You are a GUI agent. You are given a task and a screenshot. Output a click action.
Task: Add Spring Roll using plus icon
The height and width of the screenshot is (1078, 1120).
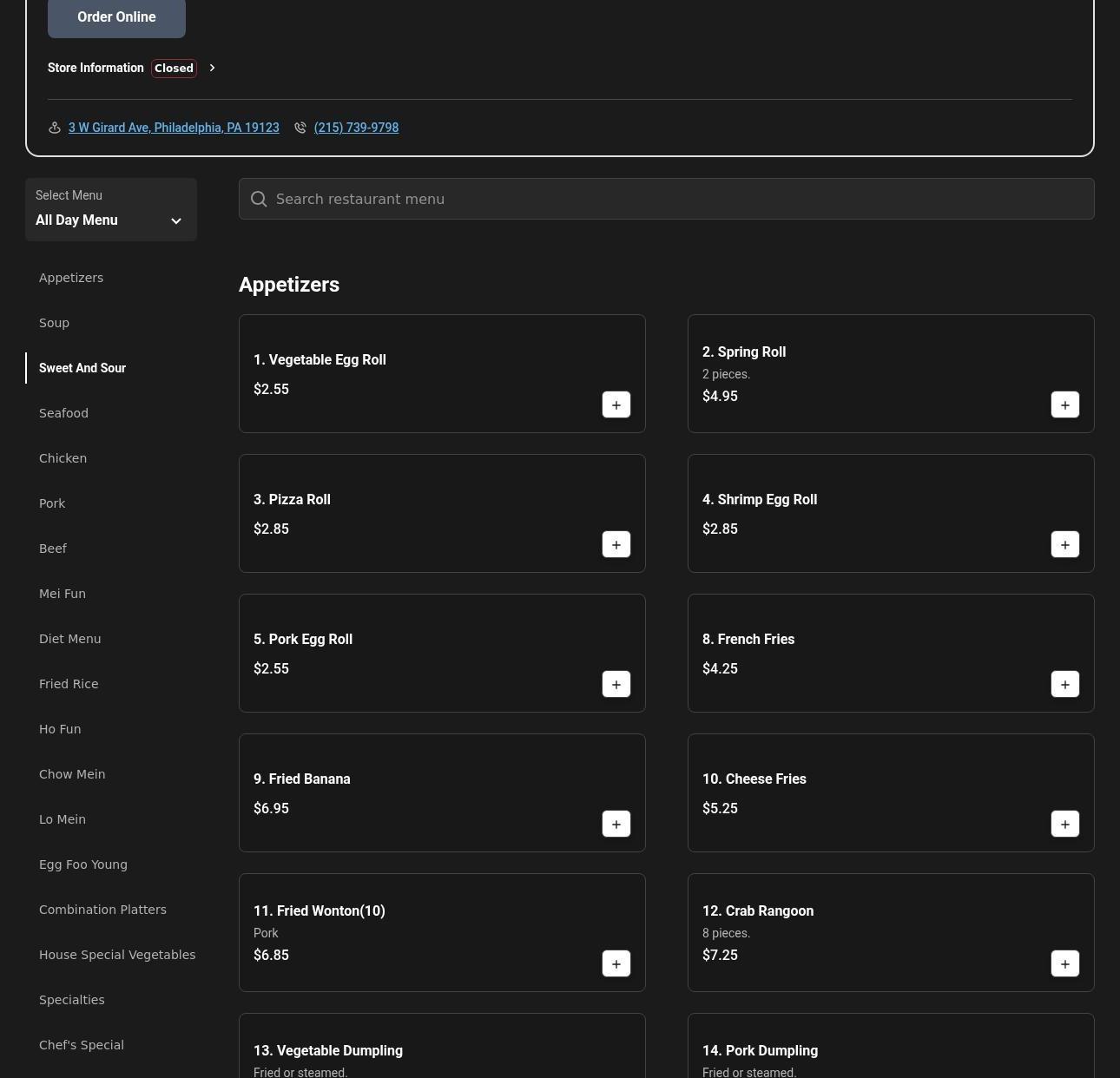(1064, 404)
